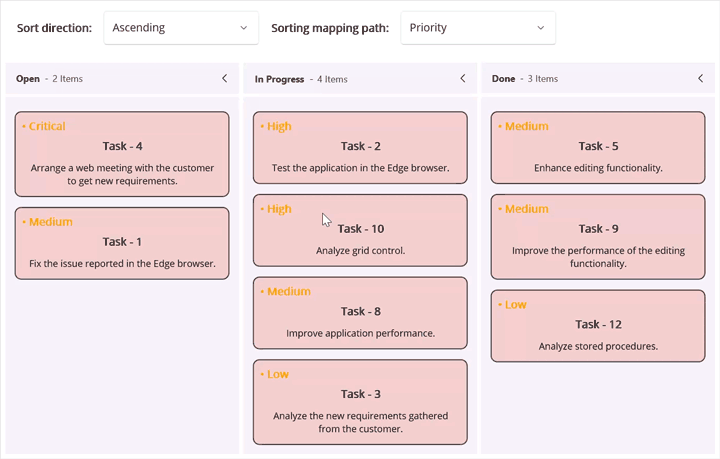
Task: Select the Task - 1 card title
Action: pyautogui.click(x=122, y=241)
